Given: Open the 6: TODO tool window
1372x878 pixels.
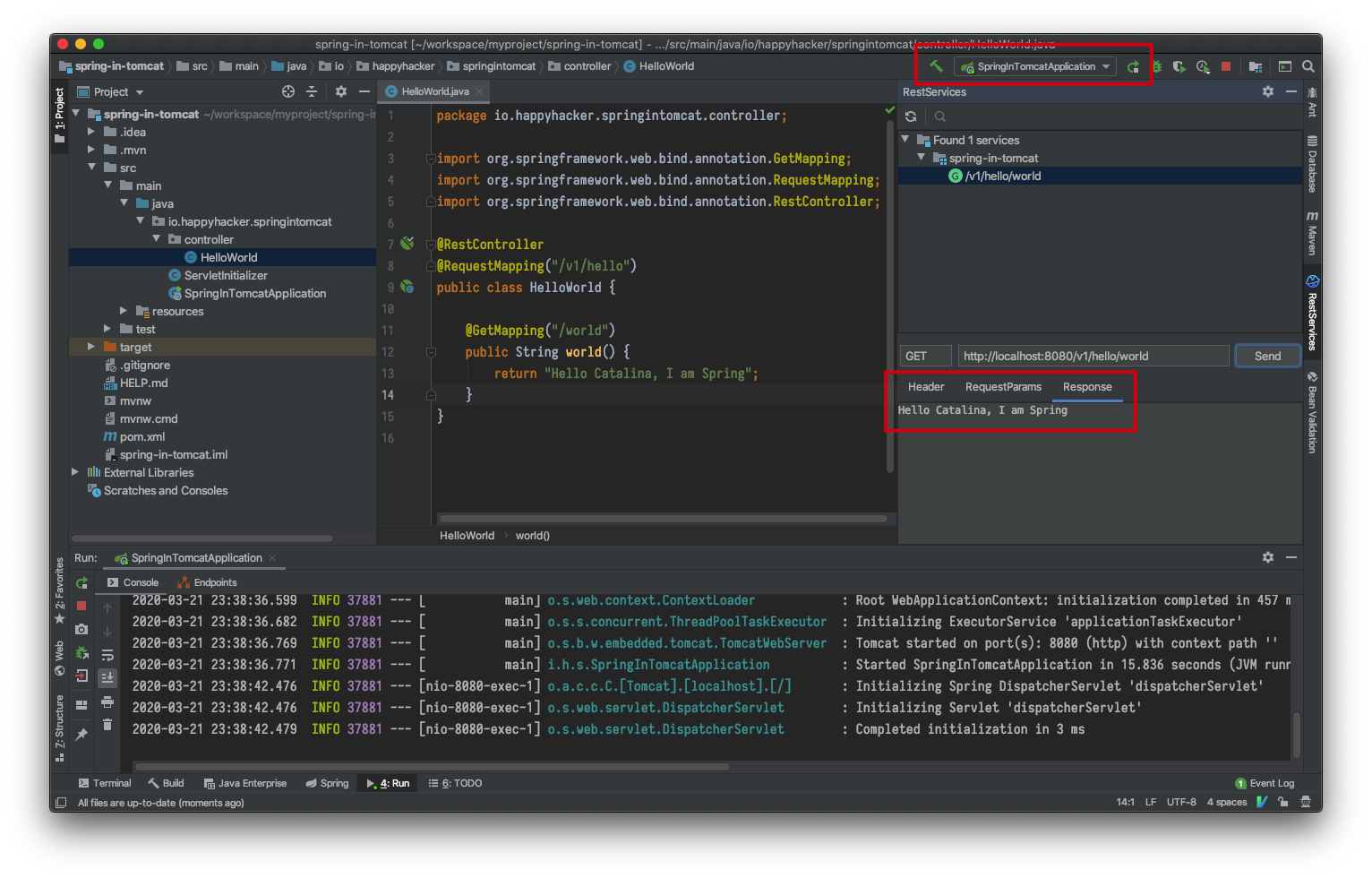Looking at the screenshot, I should (455, 783).
